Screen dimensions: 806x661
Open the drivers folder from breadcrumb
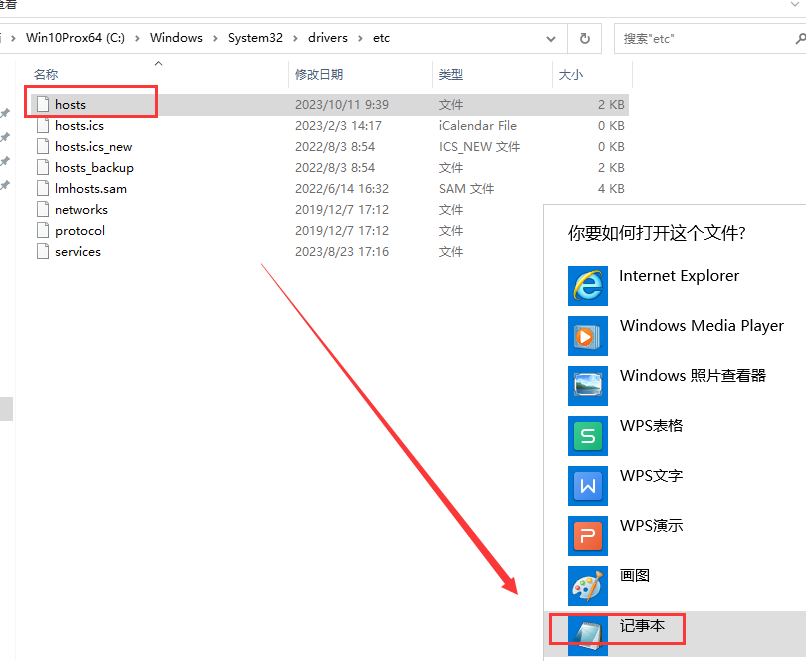pyautogui.click(x=328, y=38)
